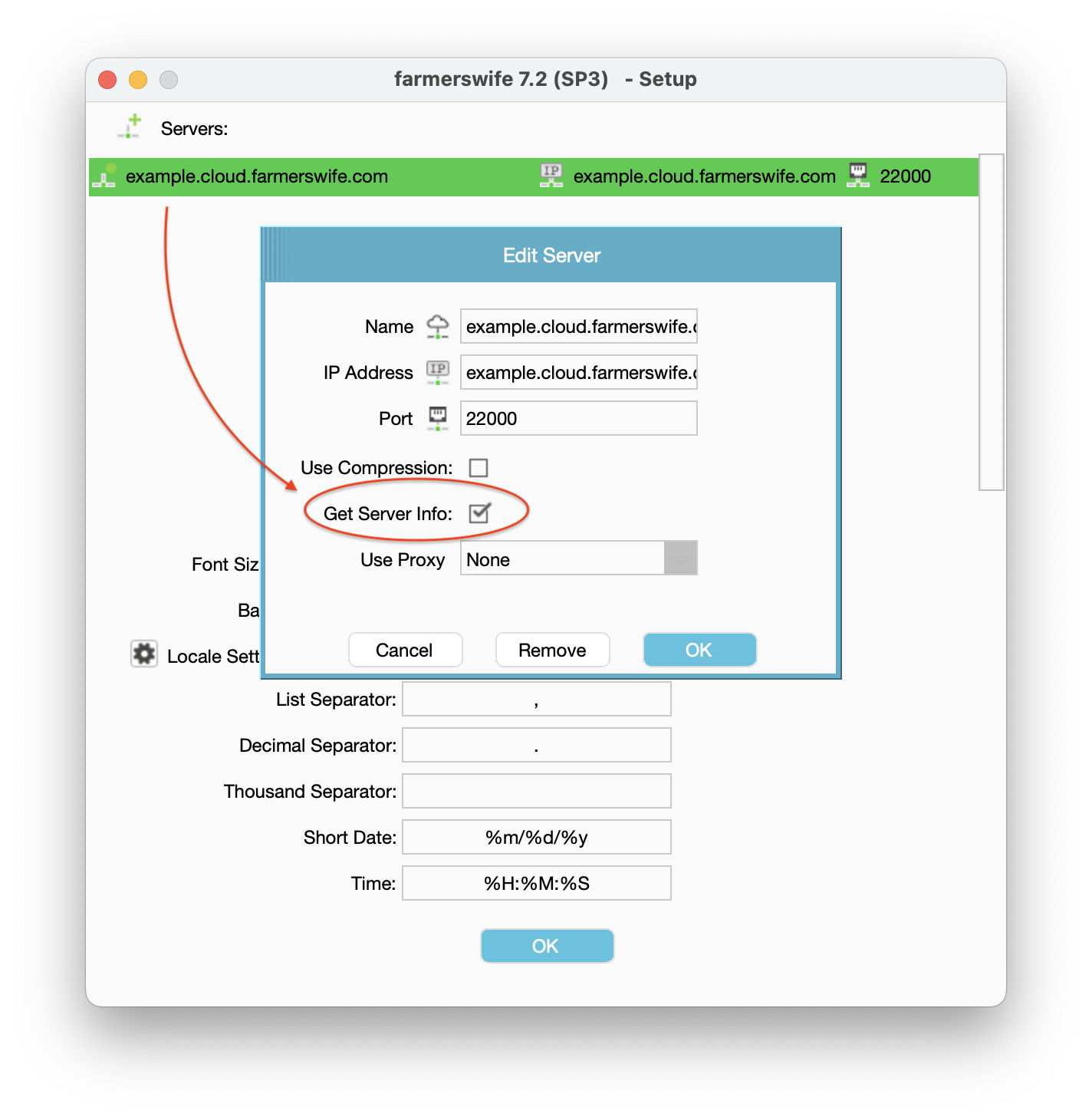This screenshot has height=1120, width=1092.
Task: Click the Name input field
Action: (x=579, y=326)
